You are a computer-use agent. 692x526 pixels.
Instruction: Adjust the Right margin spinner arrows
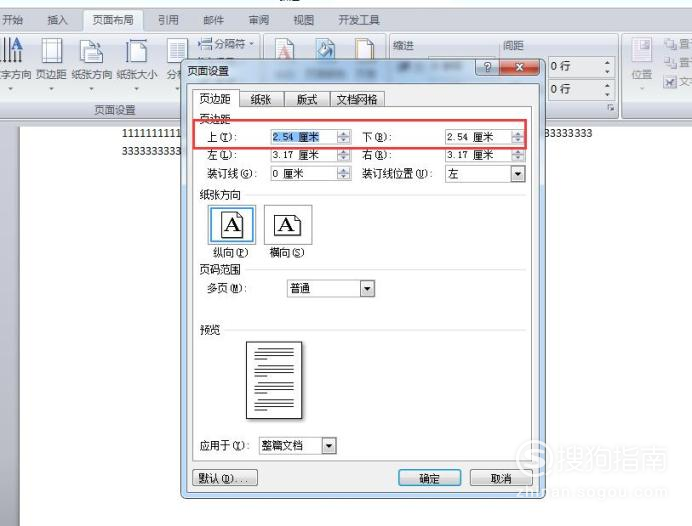click(518, 155)
